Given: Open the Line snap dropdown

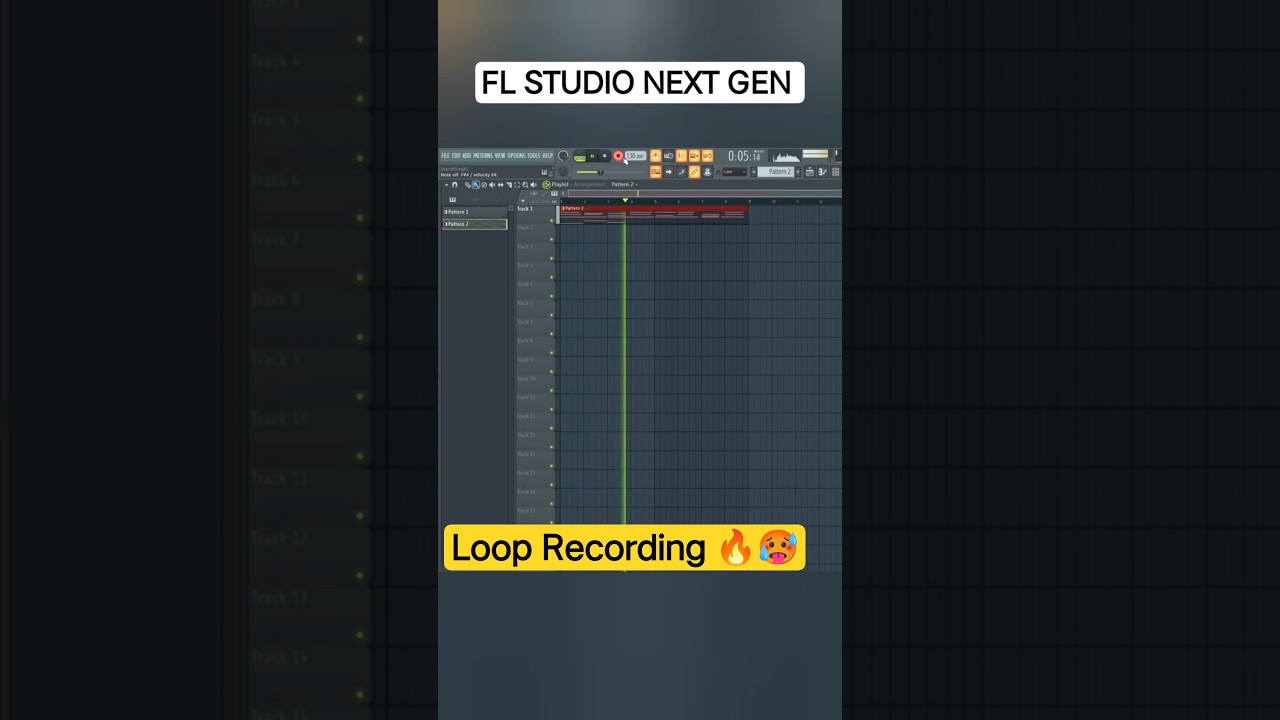Looking at the screenshot, I should point(734,172).
